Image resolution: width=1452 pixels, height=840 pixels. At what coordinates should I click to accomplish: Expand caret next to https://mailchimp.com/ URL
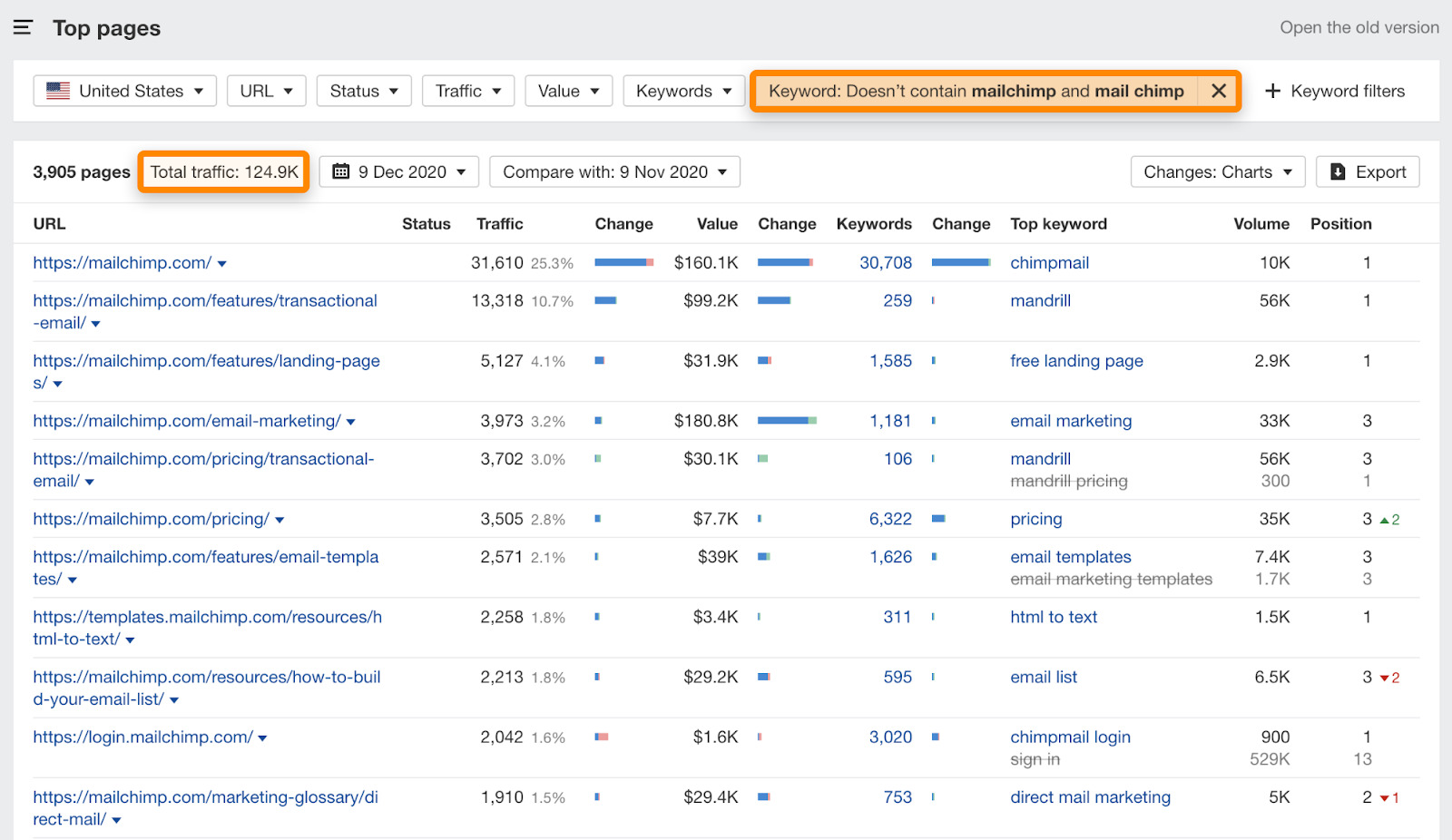222,264
